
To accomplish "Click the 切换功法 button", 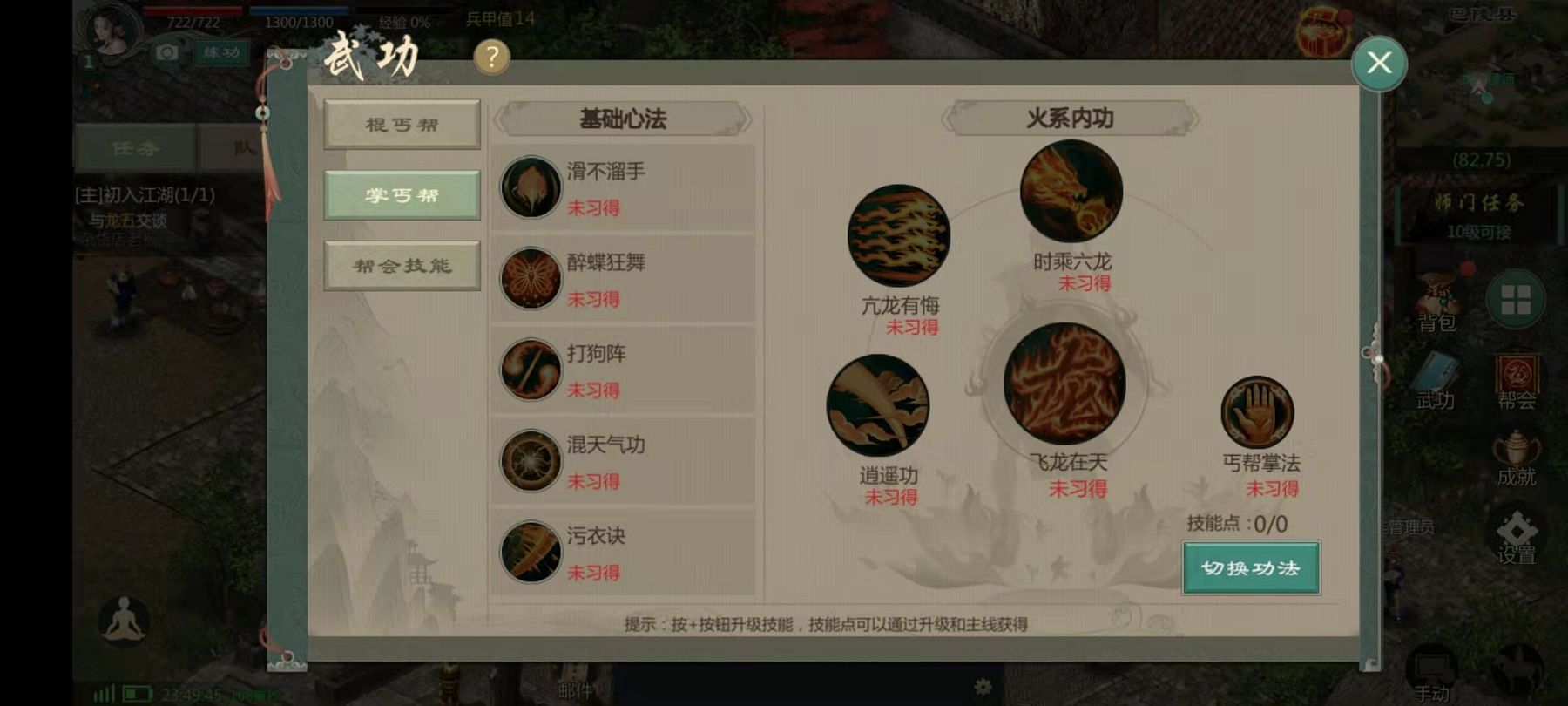I will (1251, 568).
